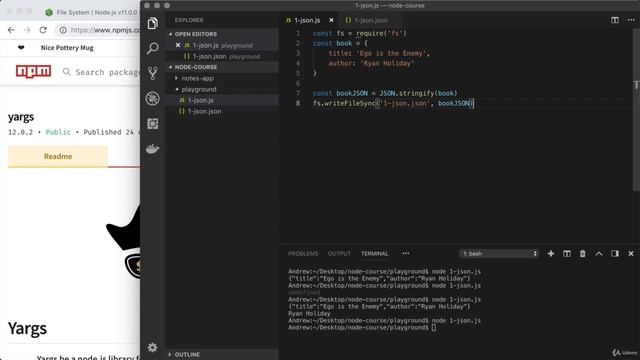
Task: Click the Public label on yargs page
Action: [x=58, y=132]
